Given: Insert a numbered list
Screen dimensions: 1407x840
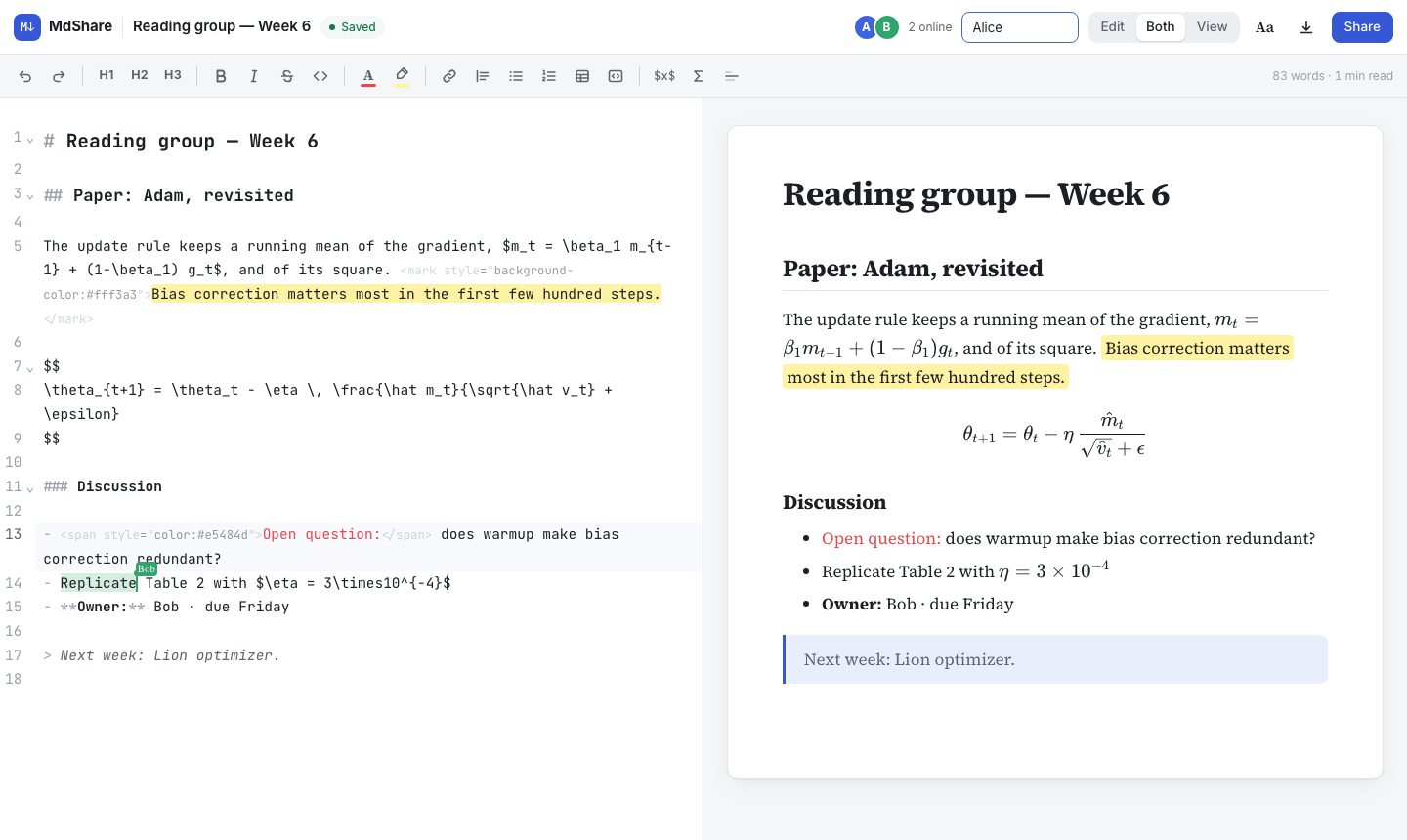Looking at the screenshot, I should 549,76.
